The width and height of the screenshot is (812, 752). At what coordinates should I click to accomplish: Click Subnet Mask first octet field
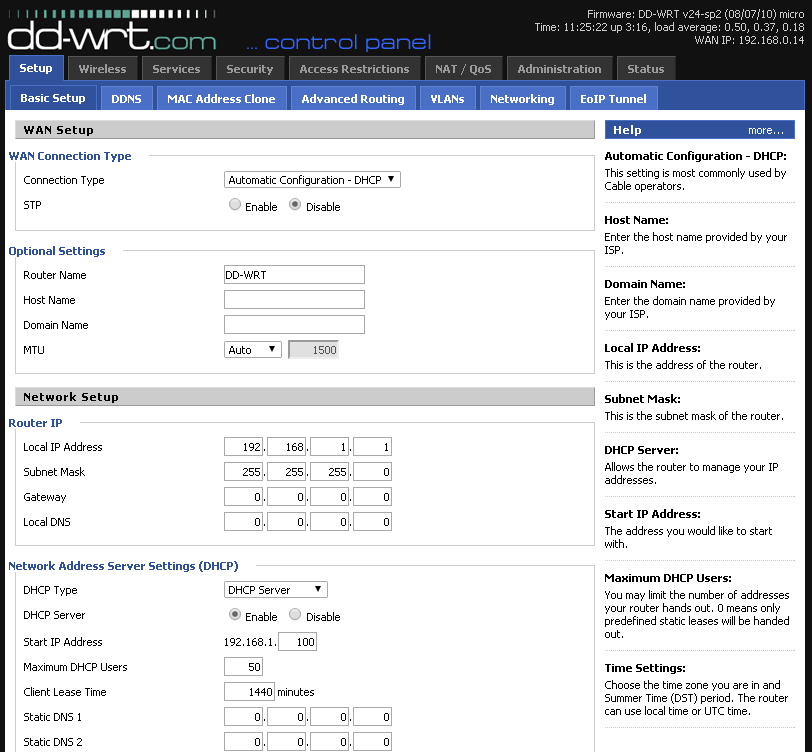(243, 471)
